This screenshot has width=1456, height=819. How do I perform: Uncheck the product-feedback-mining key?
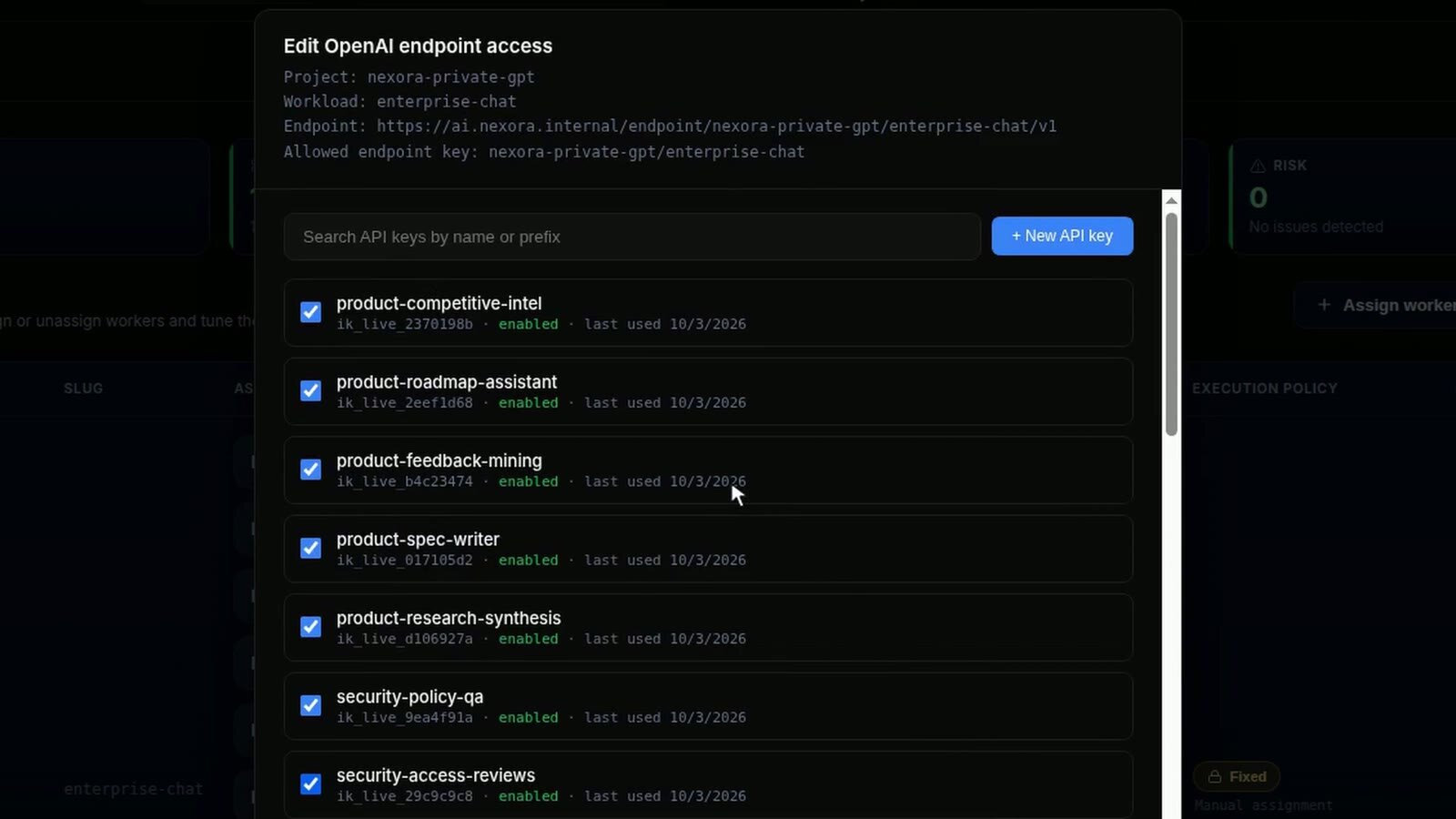coord(310,470)
